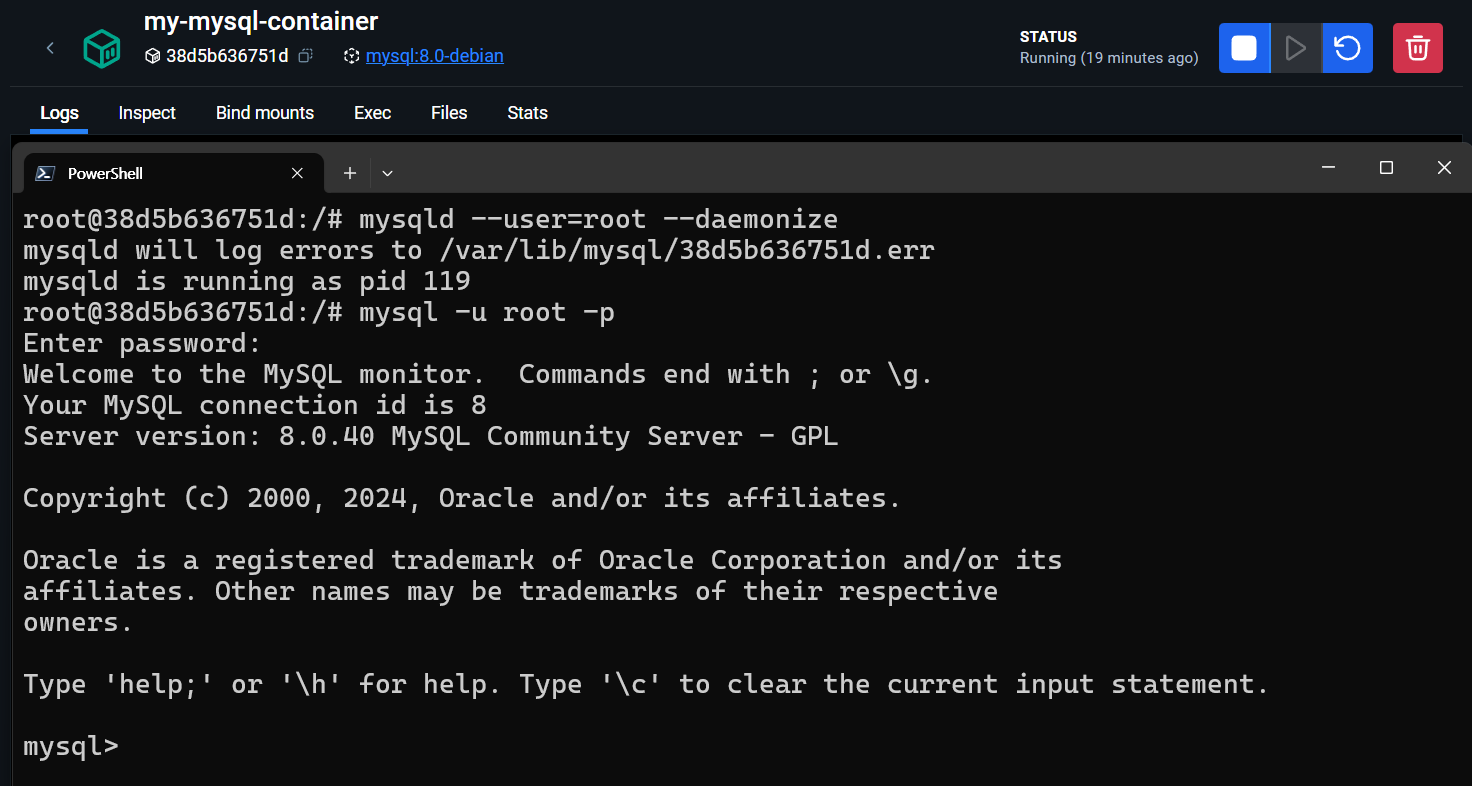Open the Bind mounts tab
The height and width of the screenshot is (786, 1472).
(x=265, y=113)
